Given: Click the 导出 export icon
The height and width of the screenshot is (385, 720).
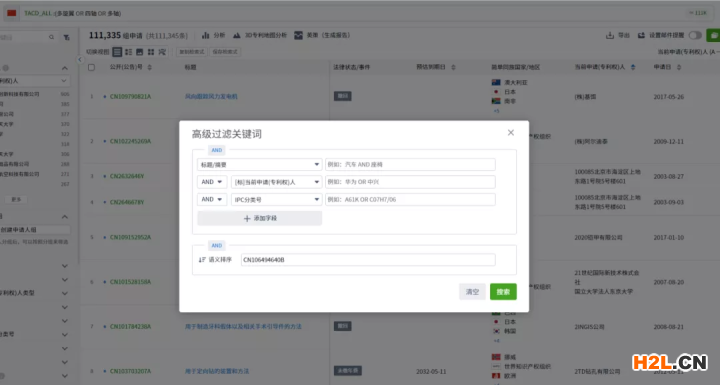Looking at the screenshot, I should tap(610, 35).
